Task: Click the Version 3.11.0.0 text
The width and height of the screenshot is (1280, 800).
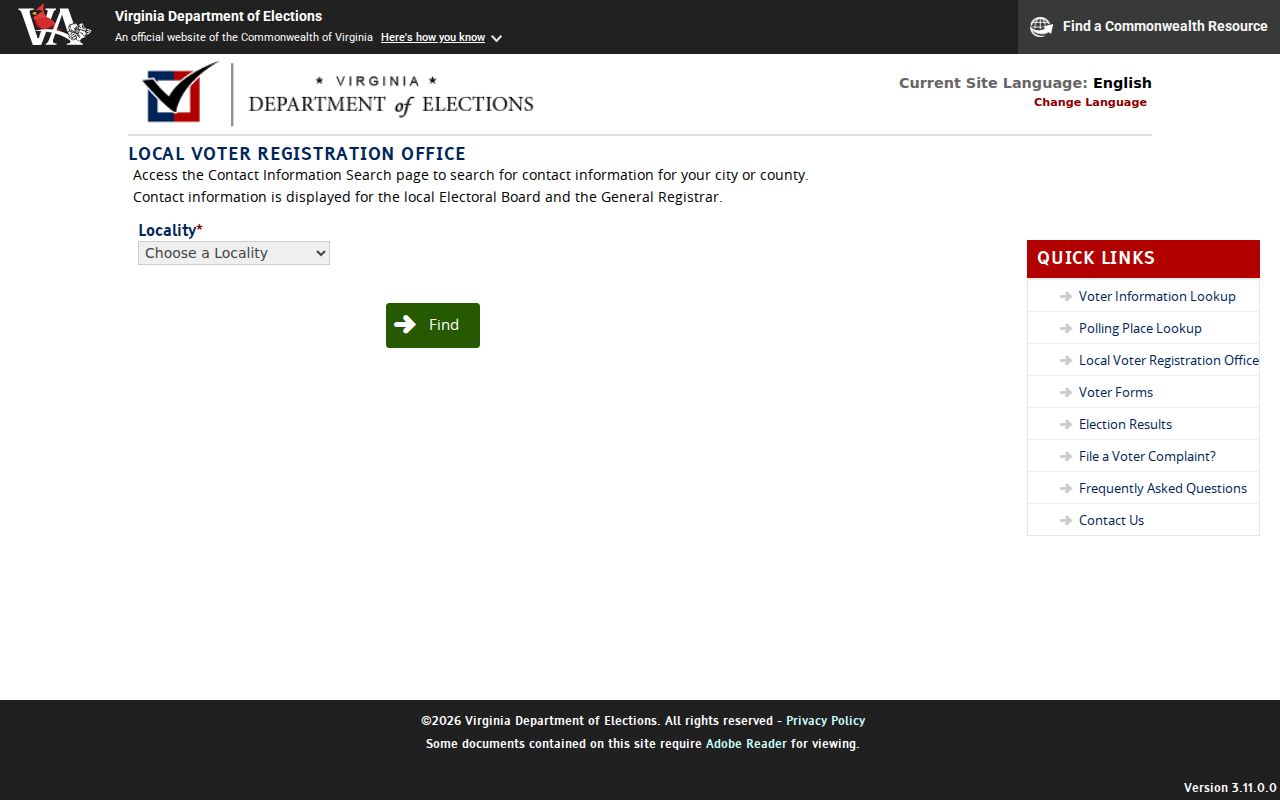Action: pos(1230,788)
